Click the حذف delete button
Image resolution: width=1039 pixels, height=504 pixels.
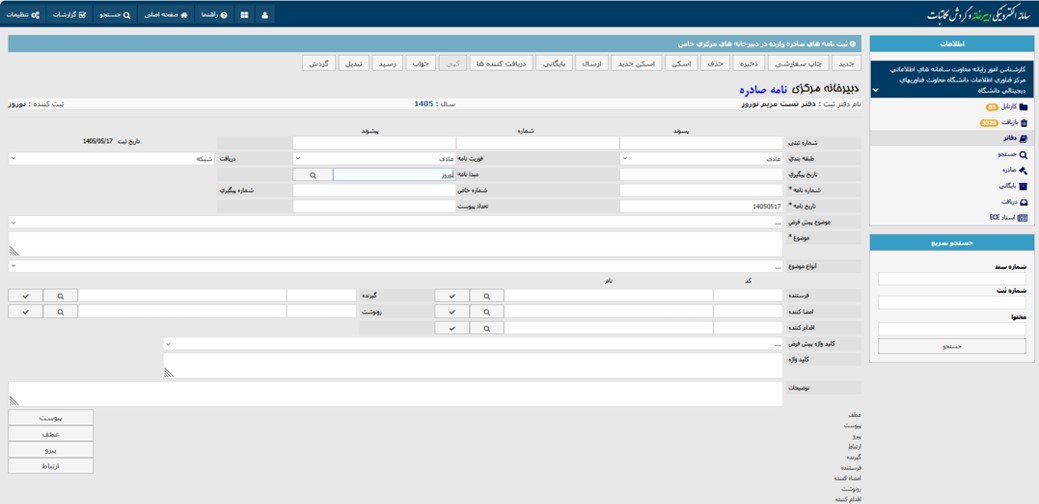[x=716, y=63]
